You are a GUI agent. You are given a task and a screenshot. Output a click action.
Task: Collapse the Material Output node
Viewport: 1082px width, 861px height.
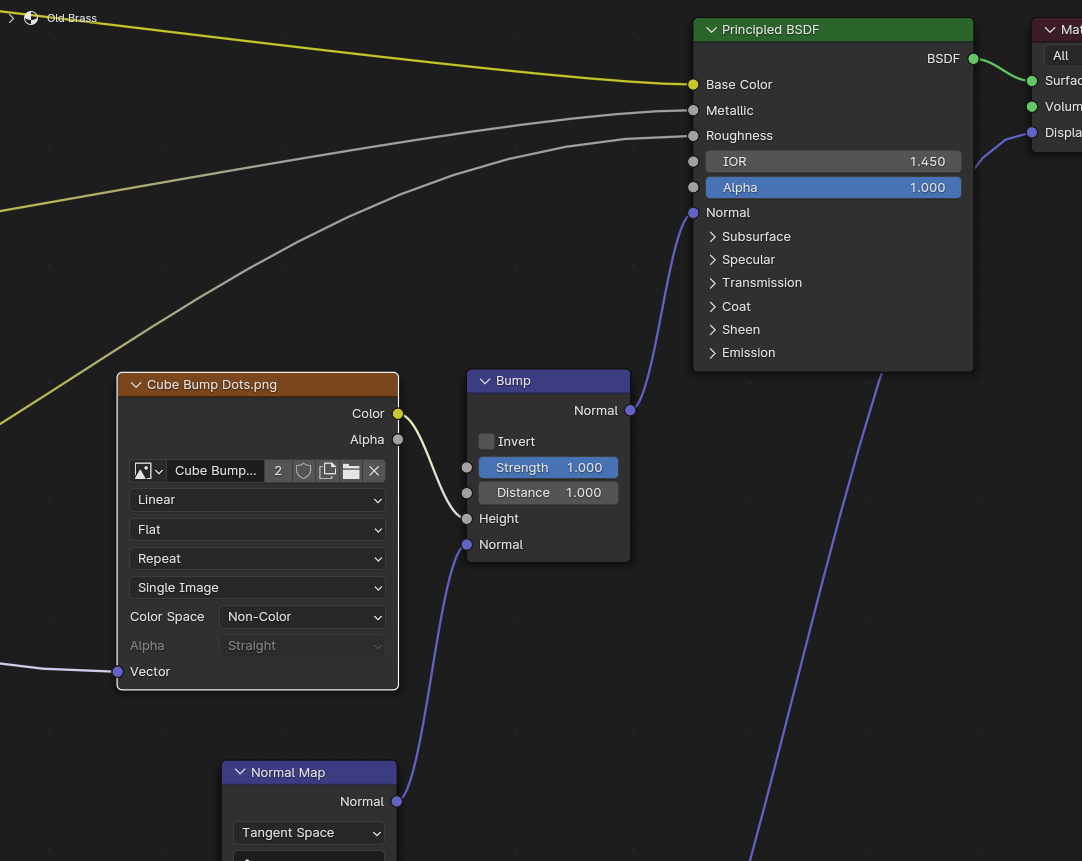[1050, 30]
